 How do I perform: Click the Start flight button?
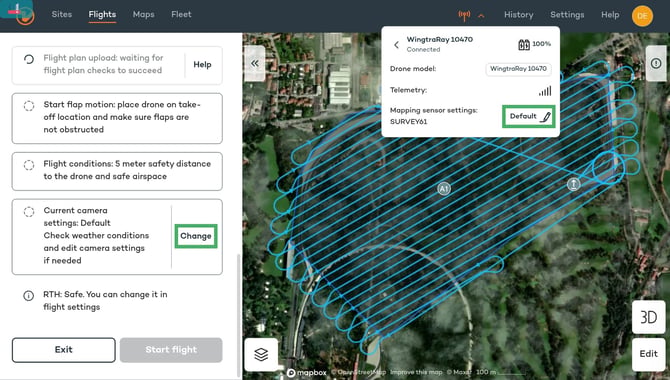[171, 350]
